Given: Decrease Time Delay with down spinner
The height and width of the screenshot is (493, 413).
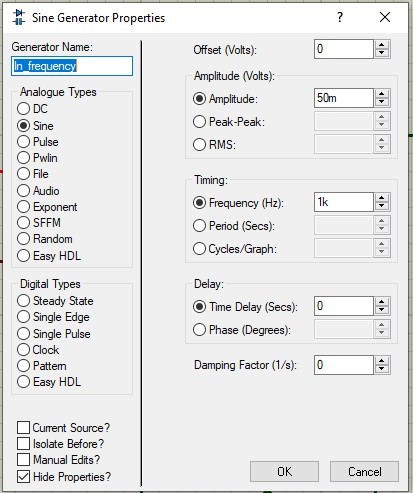Looking at the screenshot, I should pyautogui.click(x=382, y=310).
